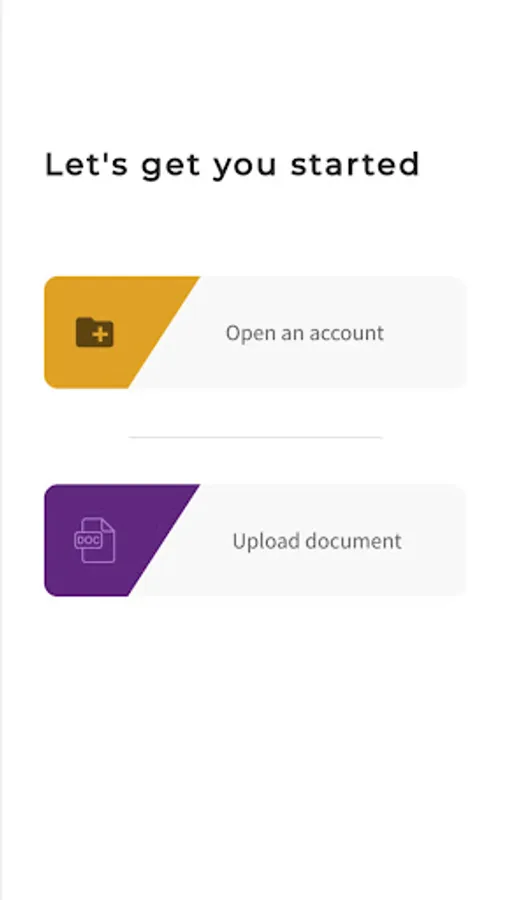
Task: Click the word "started" in the heading
Action: pos(355,164)
